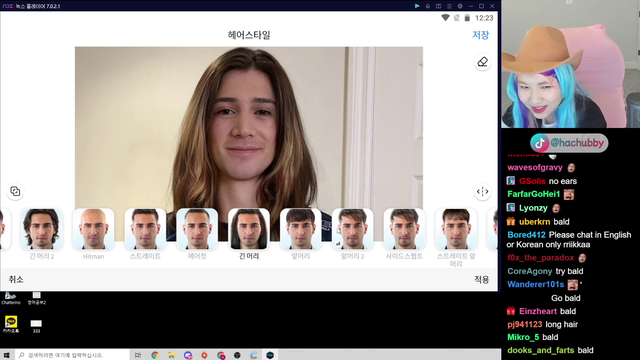
Task: Open File Explorer from the taskbar
Action: [171, 355]
